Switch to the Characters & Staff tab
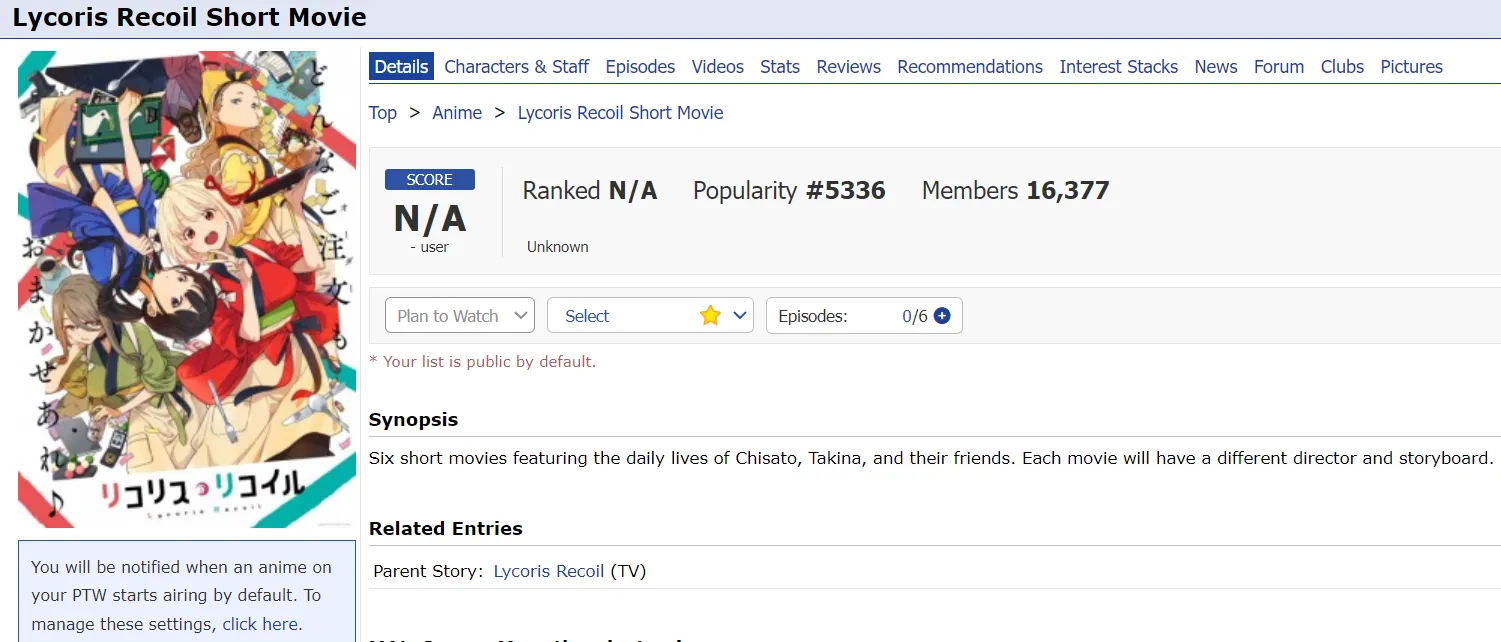 [516, 67]
